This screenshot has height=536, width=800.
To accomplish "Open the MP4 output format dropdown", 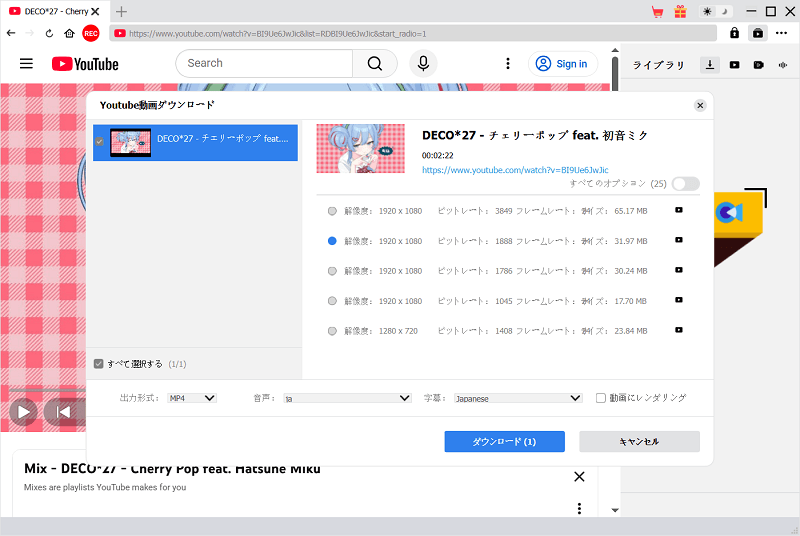I will (x=192, y=398).
